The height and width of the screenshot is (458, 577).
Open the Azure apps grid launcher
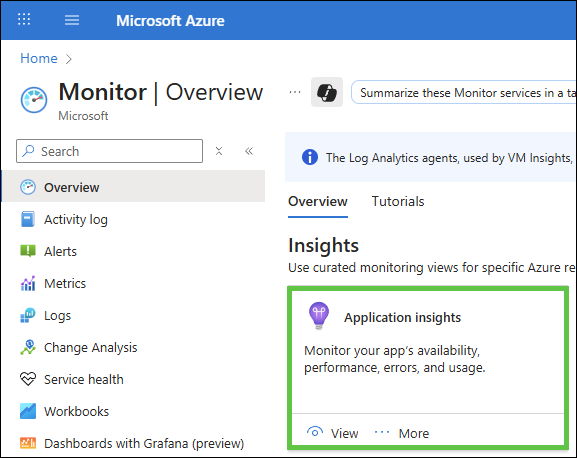coord(24,19)
